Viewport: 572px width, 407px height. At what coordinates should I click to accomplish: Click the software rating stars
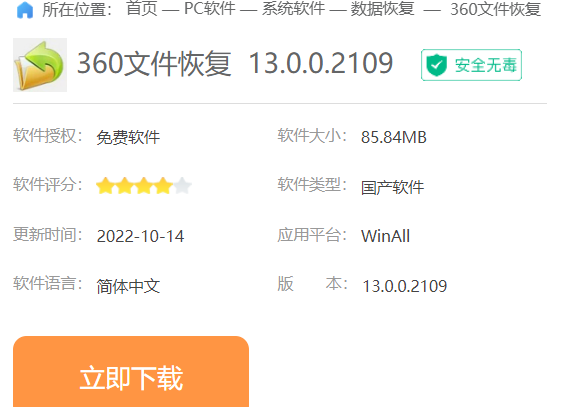pos(144,186)
